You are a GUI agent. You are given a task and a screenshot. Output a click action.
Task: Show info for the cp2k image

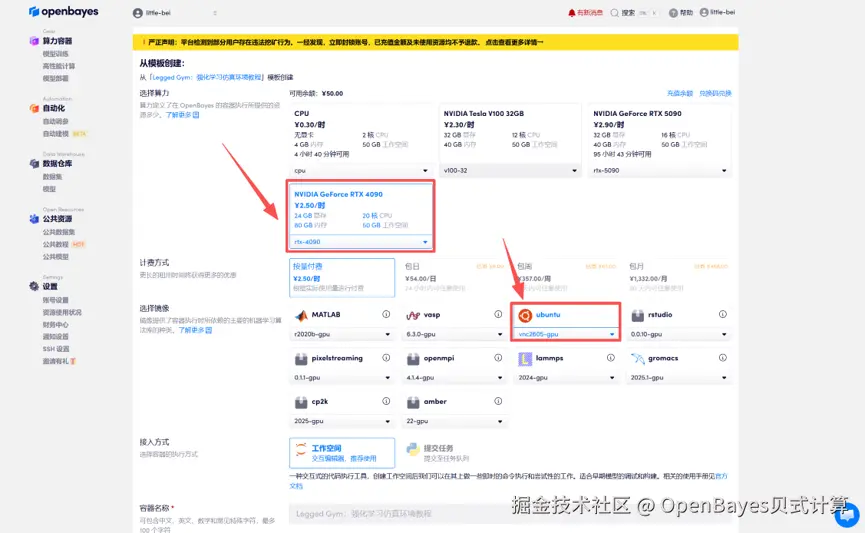click(x=386, y=401)
